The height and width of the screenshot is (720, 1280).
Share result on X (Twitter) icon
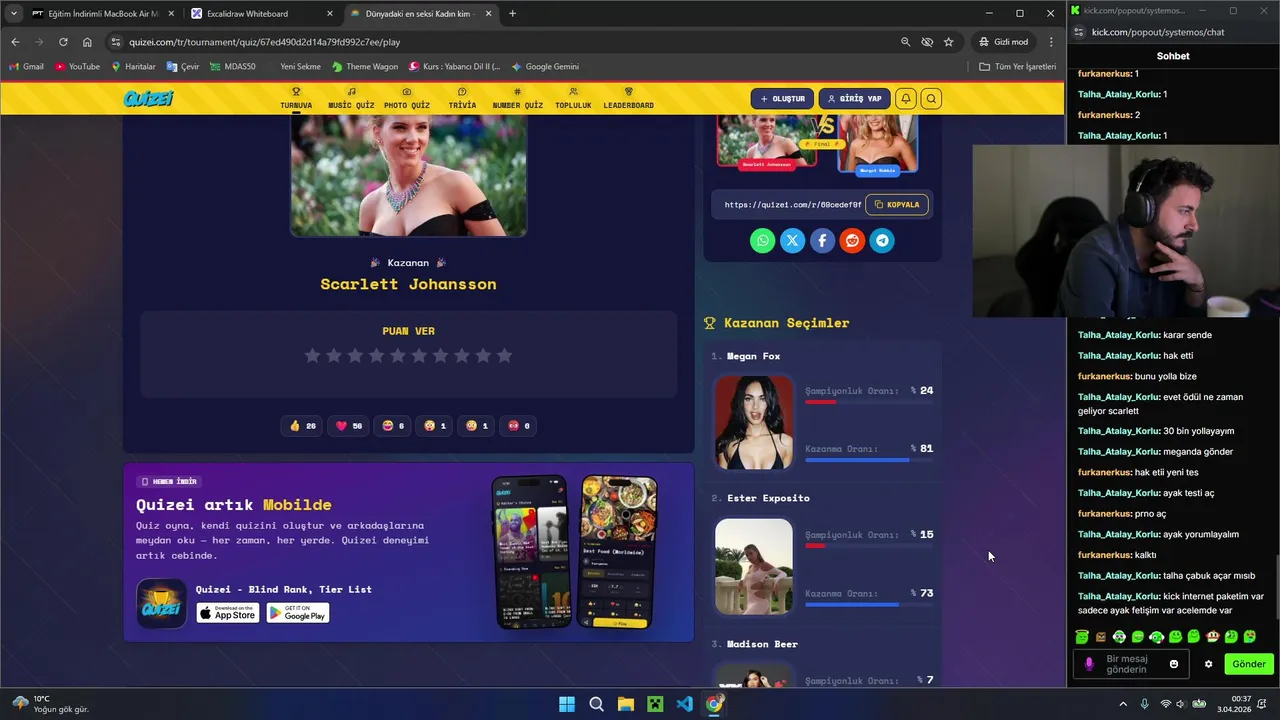pos(792,240)
